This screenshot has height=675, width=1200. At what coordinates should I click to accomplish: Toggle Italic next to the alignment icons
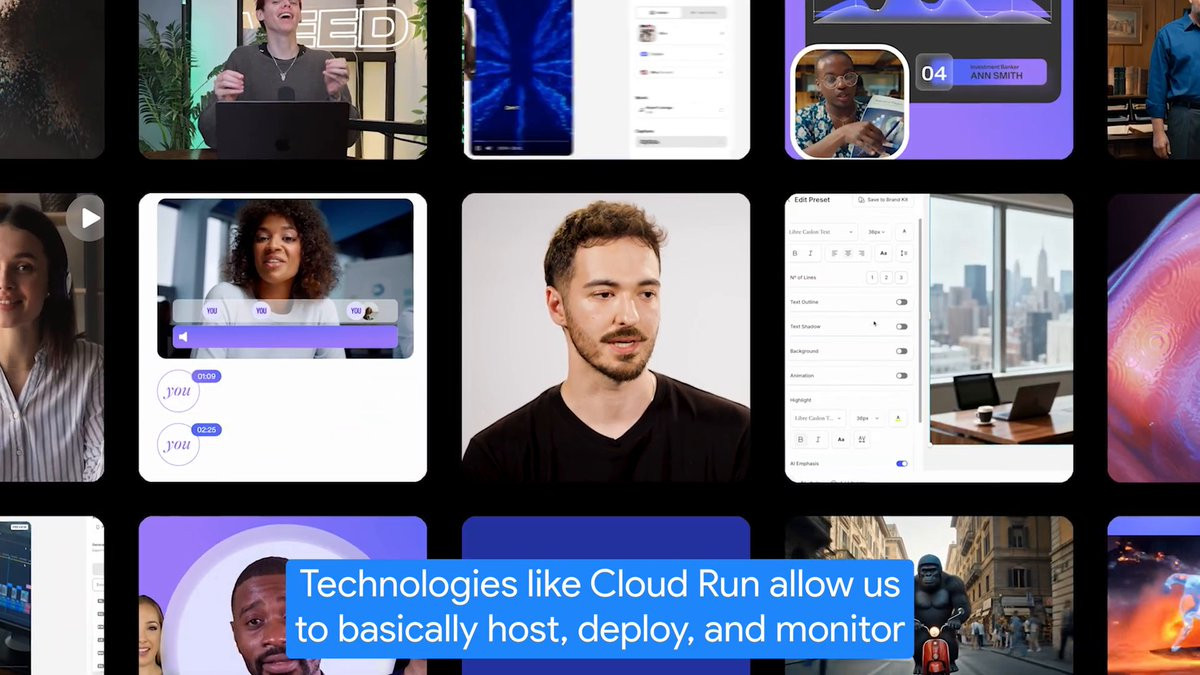(x=810, y=253)
